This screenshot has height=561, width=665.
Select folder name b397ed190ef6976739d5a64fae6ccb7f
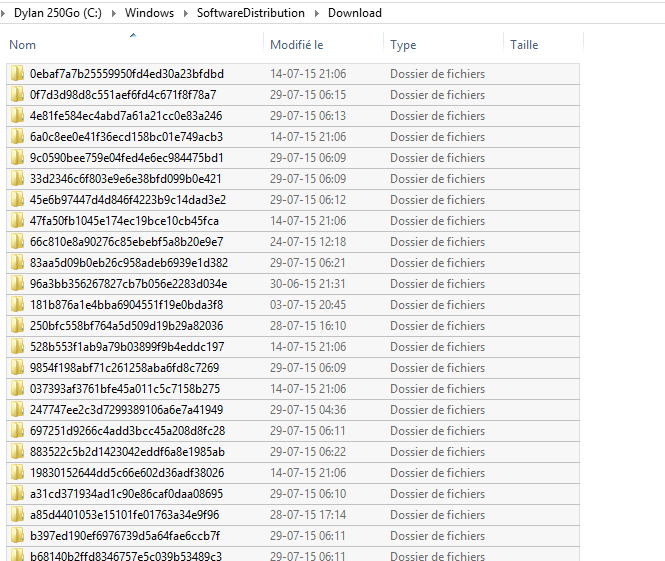pyautogui.click(x=125, y=536)
